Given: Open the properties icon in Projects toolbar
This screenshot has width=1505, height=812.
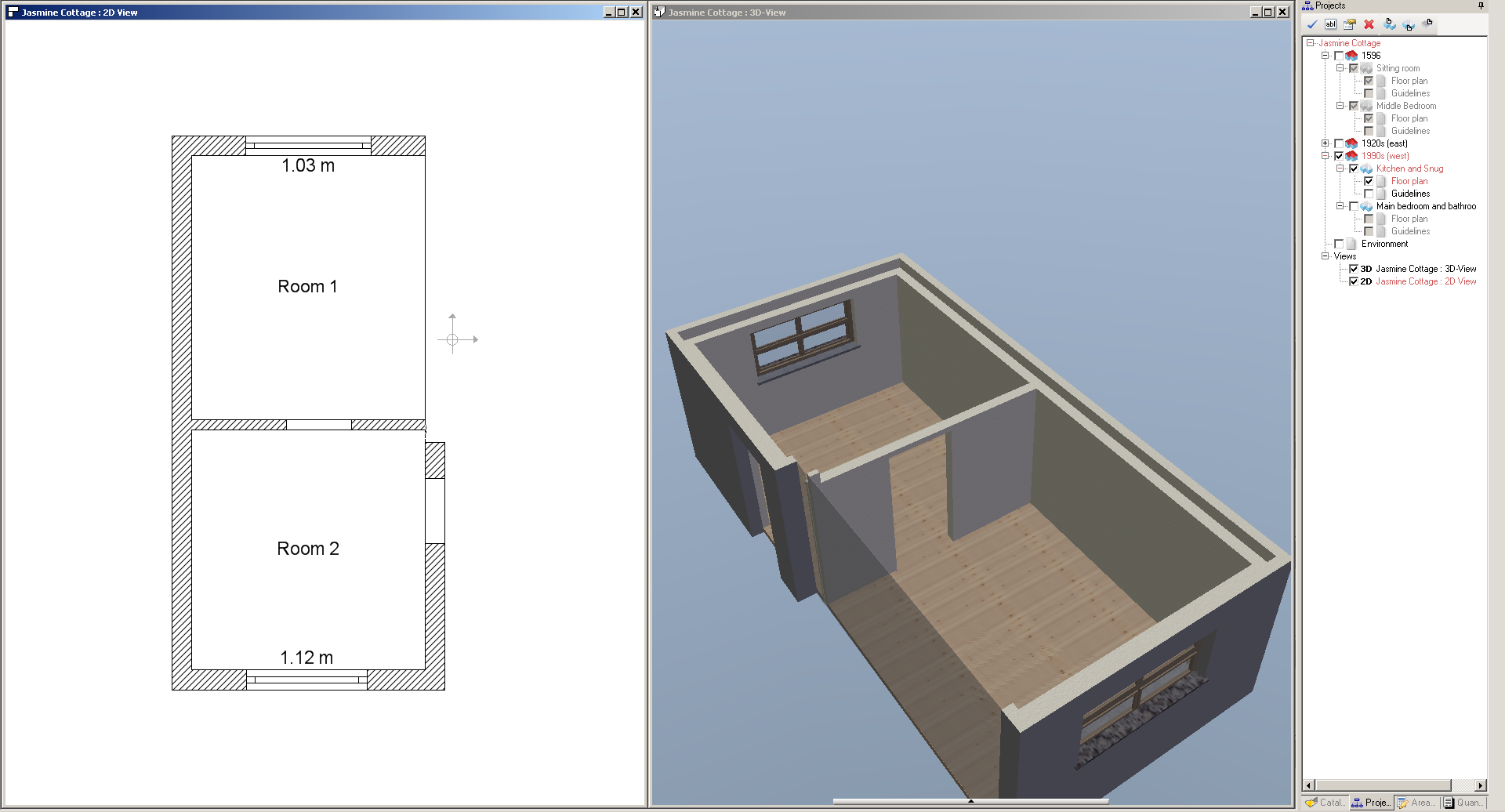Looking at the screenshot, I should click(x=1350, y=24).
